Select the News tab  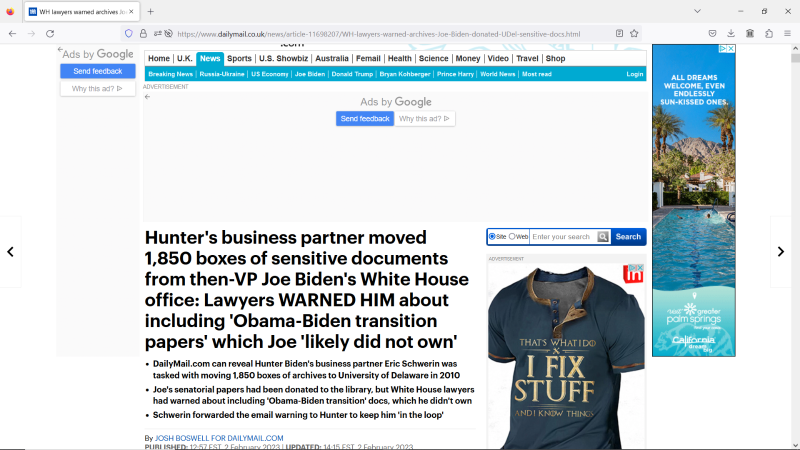pyautogui.click(x=210, y=59)
